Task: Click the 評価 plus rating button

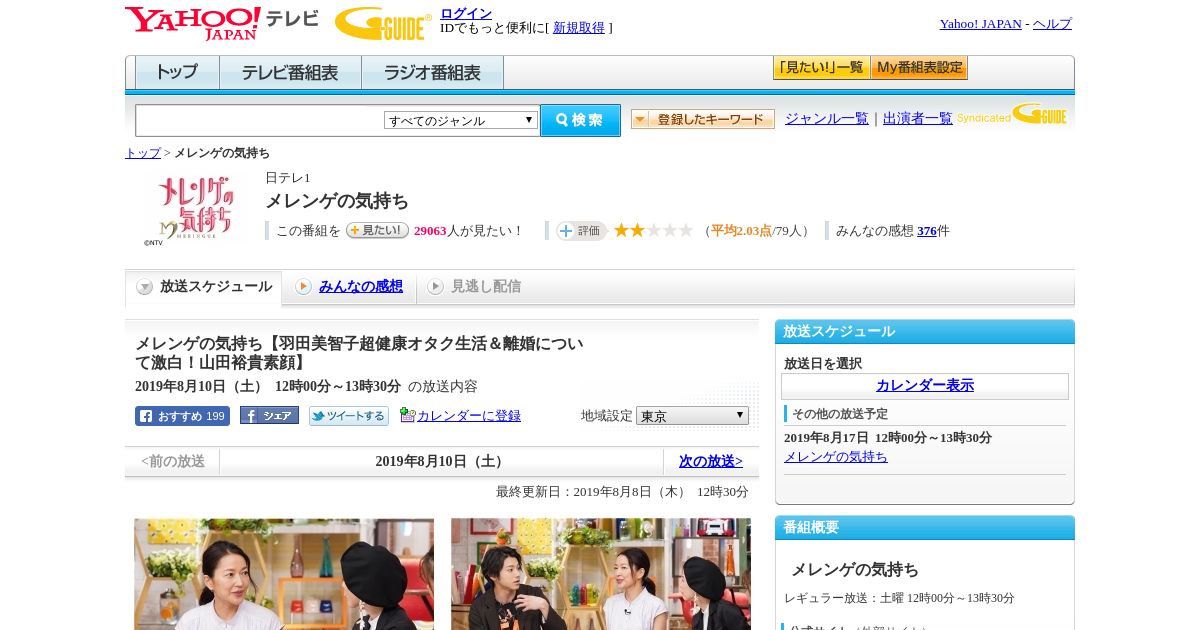Action: tap(581, 231)
